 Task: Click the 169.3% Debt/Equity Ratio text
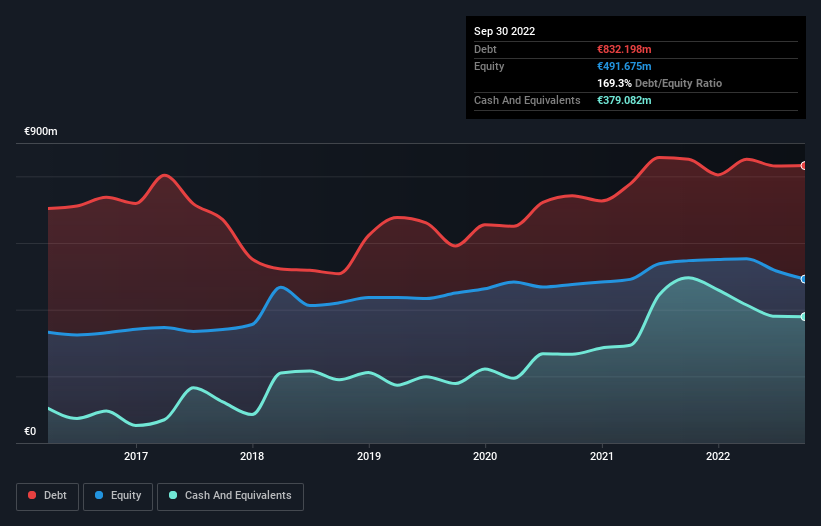(x=660, y=83)
